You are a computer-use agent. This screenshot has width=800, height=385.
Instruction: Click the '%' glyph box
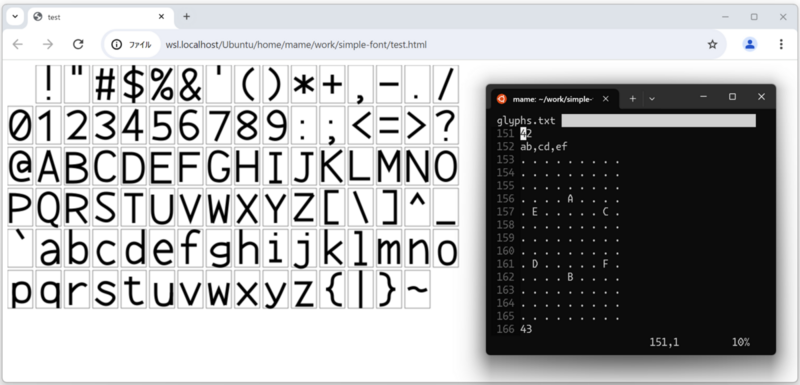[162, 84]
